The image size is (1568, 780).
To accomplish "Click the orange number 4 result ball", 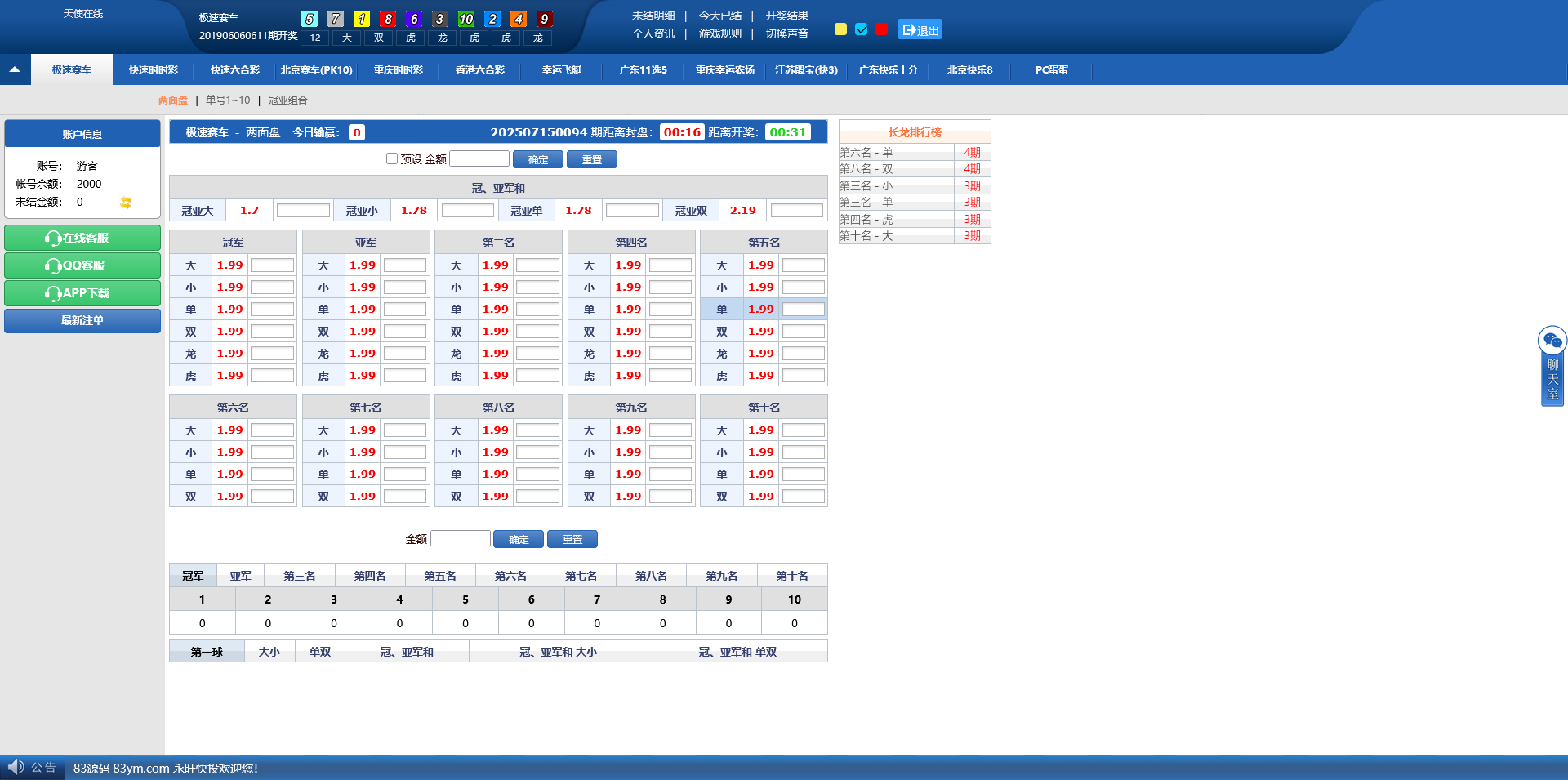I will click(x=519, y=19).
